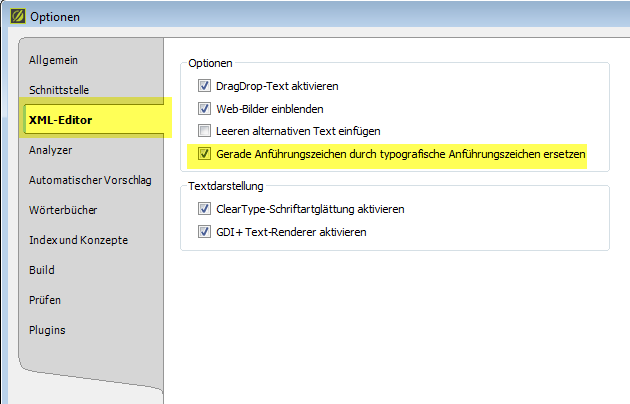The image size is (630, 404).
Task: Enable Leeren alternativen Text einfügen
Action: click(205, 131)
